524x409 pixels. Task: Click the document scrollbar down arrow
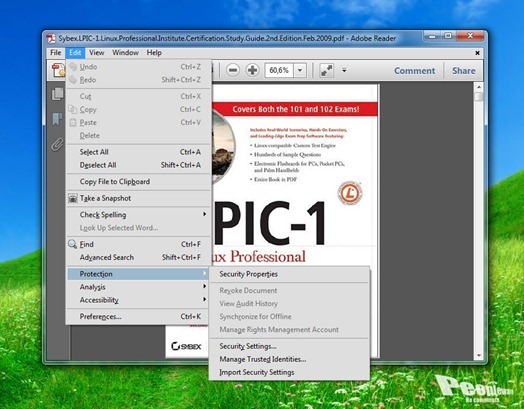point(479,355)
